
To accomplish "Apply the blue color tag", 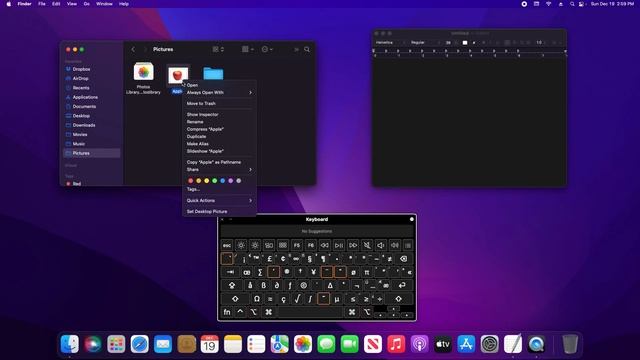I will pos(222,180).
